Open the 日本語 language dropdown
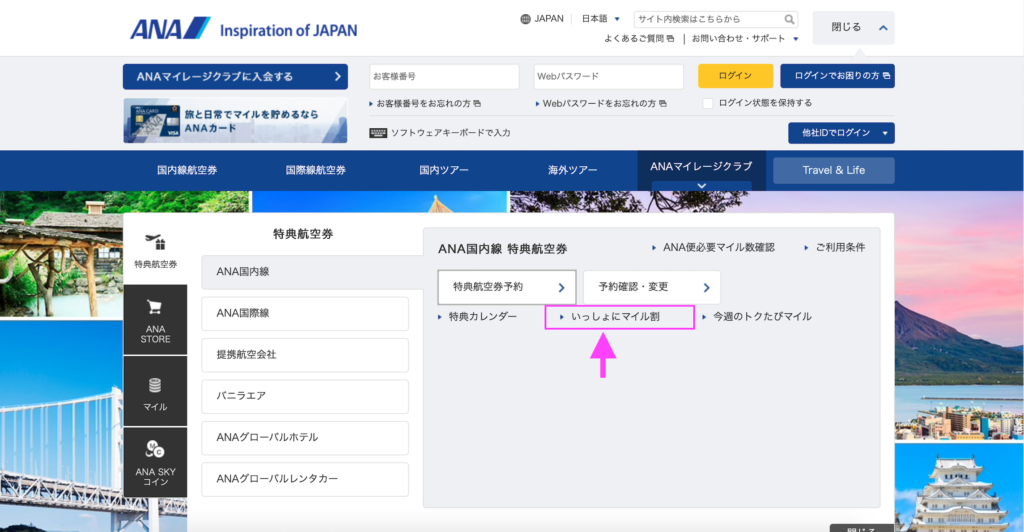 click(x=600, y=19)
